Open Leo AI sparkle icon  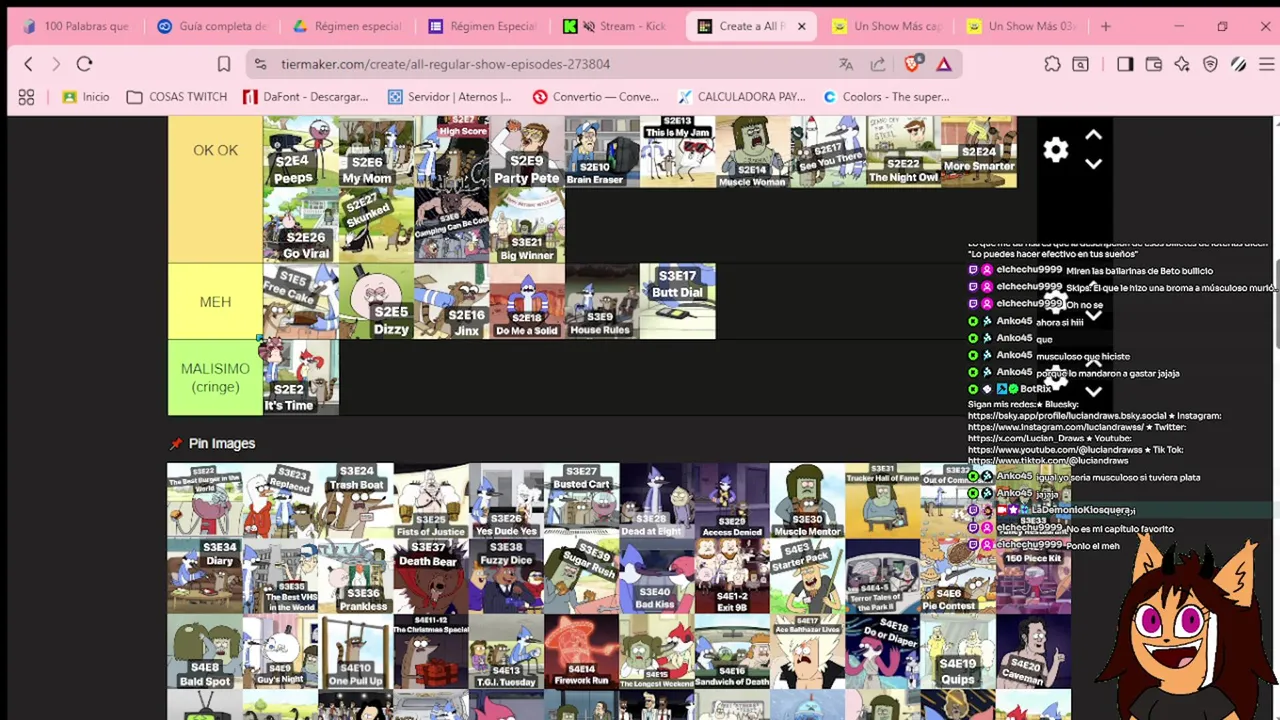tap(1182, 64)
